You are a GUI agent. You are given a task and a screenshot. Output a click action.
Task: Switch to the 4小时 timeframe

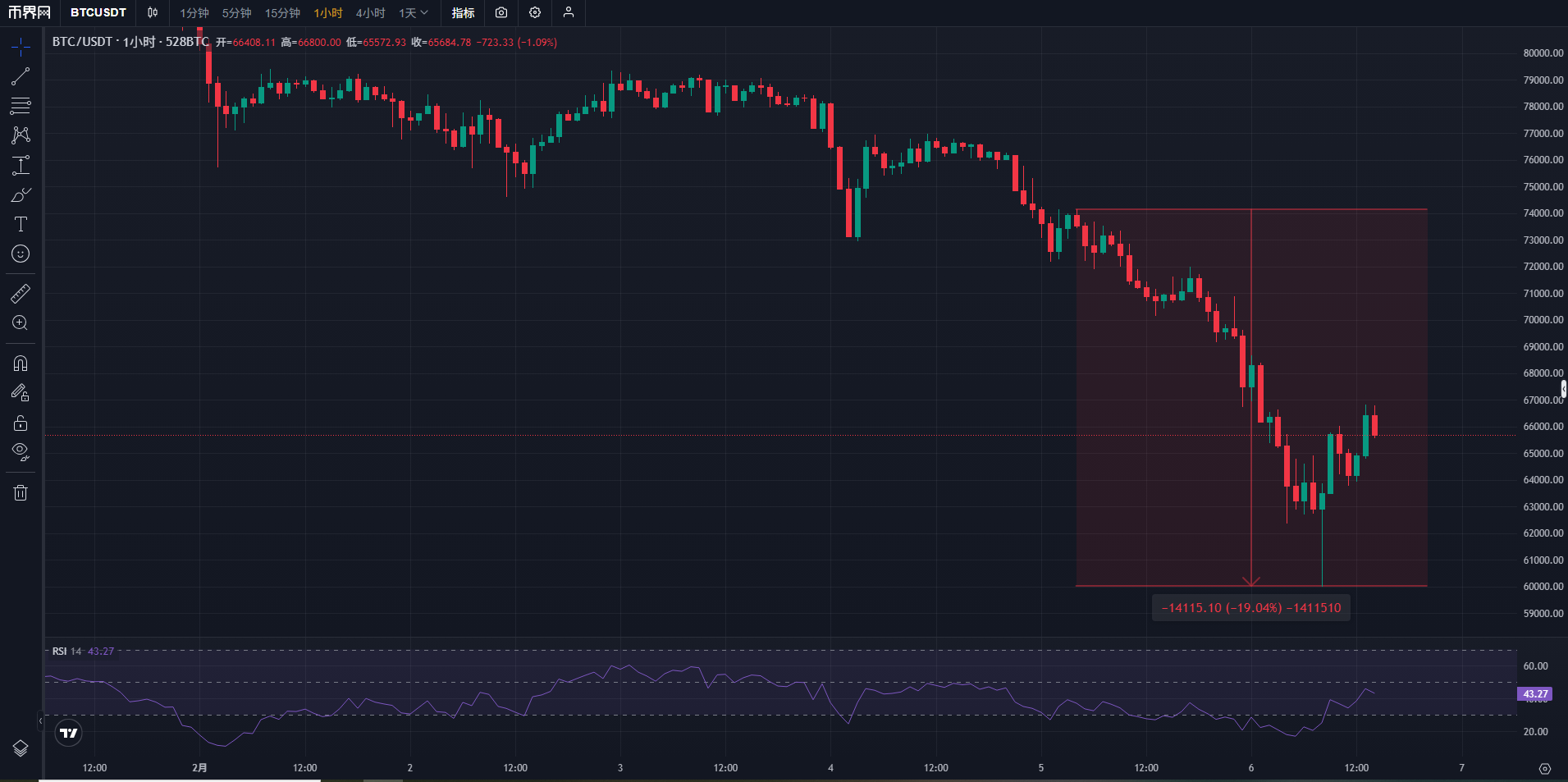point(370,13)
